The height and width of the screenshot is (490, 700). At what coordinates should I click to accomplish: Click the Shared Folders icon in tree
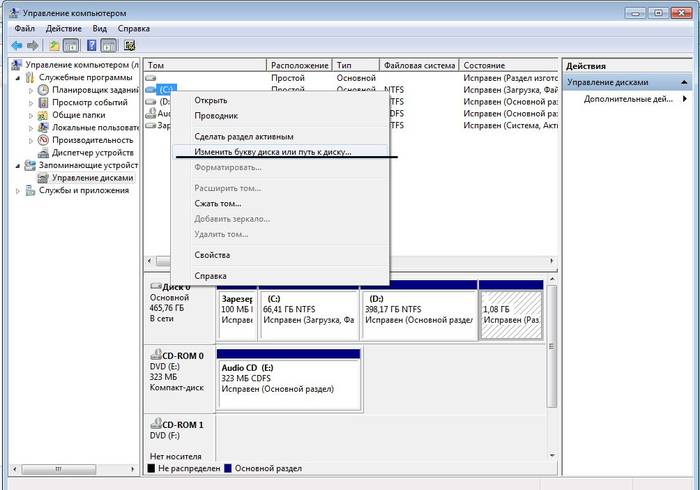(43, 115)
